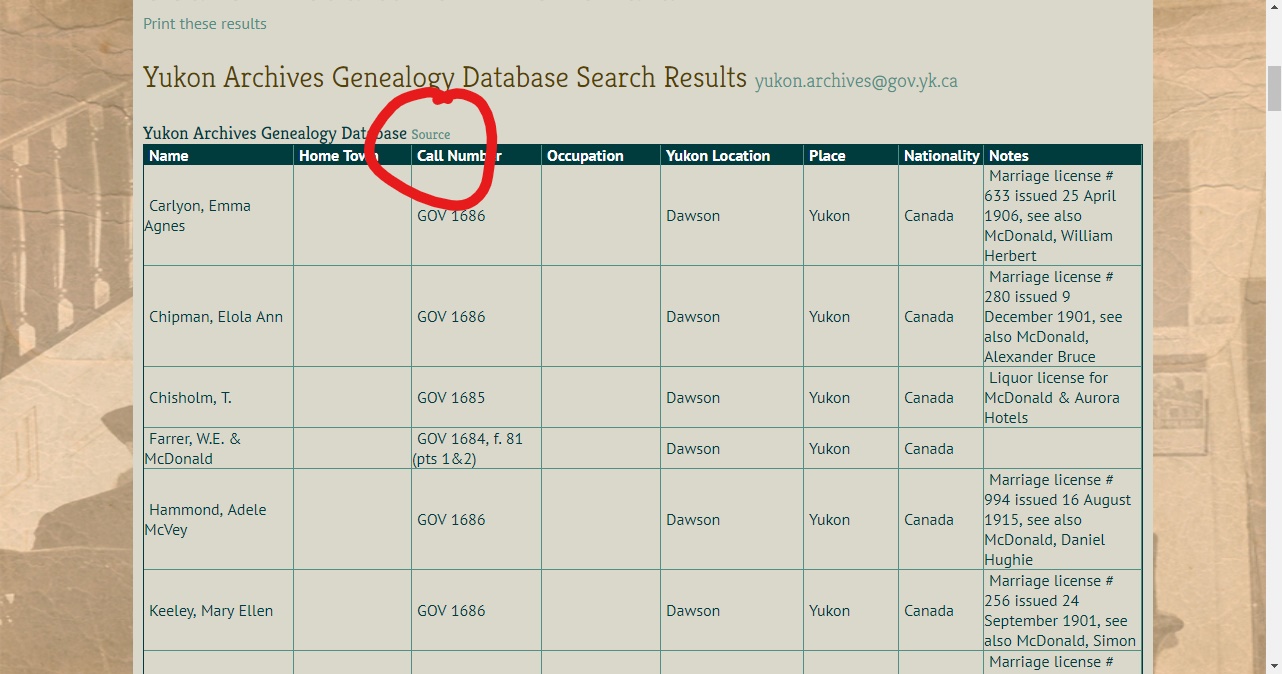Click the Occupation column header
Screen dimensions: 1282x674
coord(585,156)
